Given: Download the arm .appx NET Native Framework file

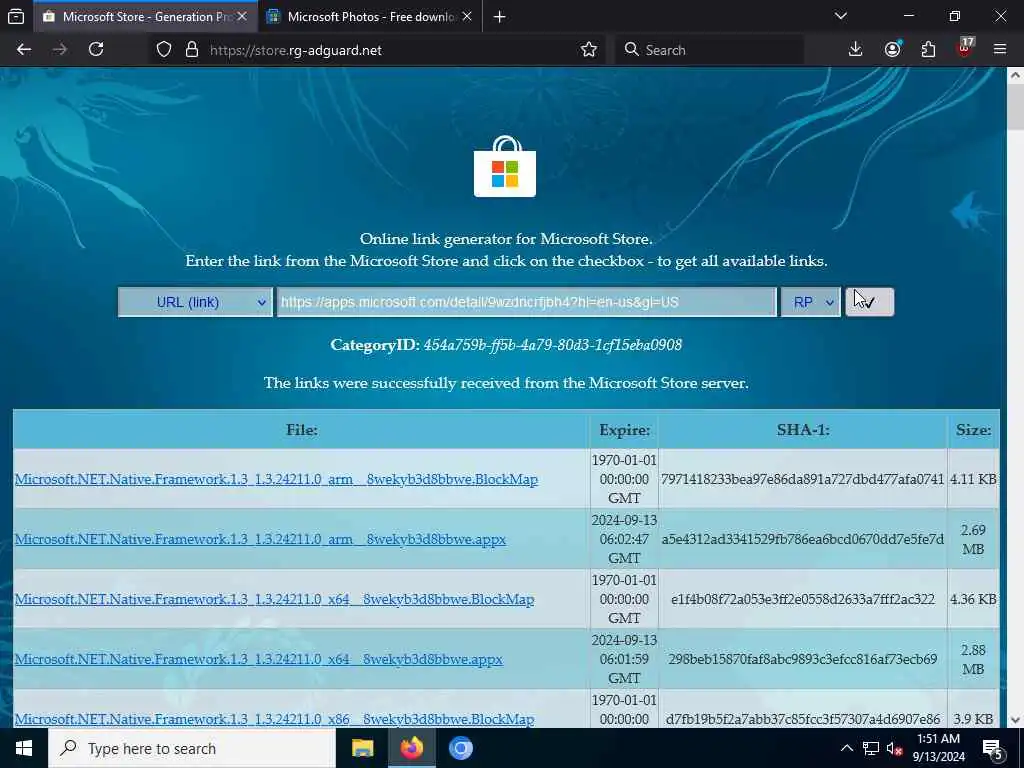Looking at the screenshot, I should click(x=261, y=539).
